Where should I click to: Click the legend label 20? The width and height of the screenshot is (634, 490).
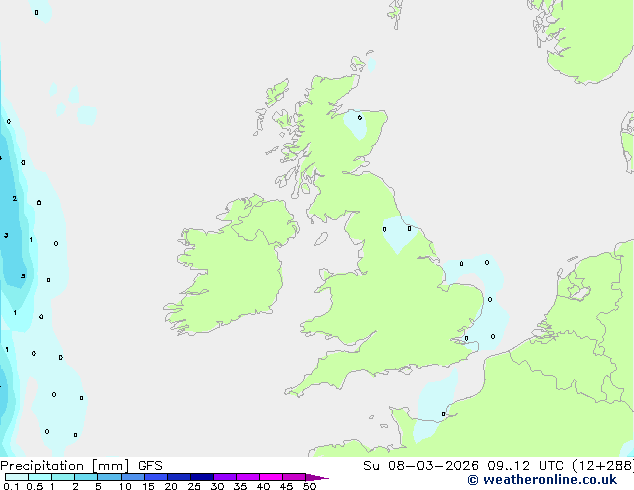pos(171,486)
